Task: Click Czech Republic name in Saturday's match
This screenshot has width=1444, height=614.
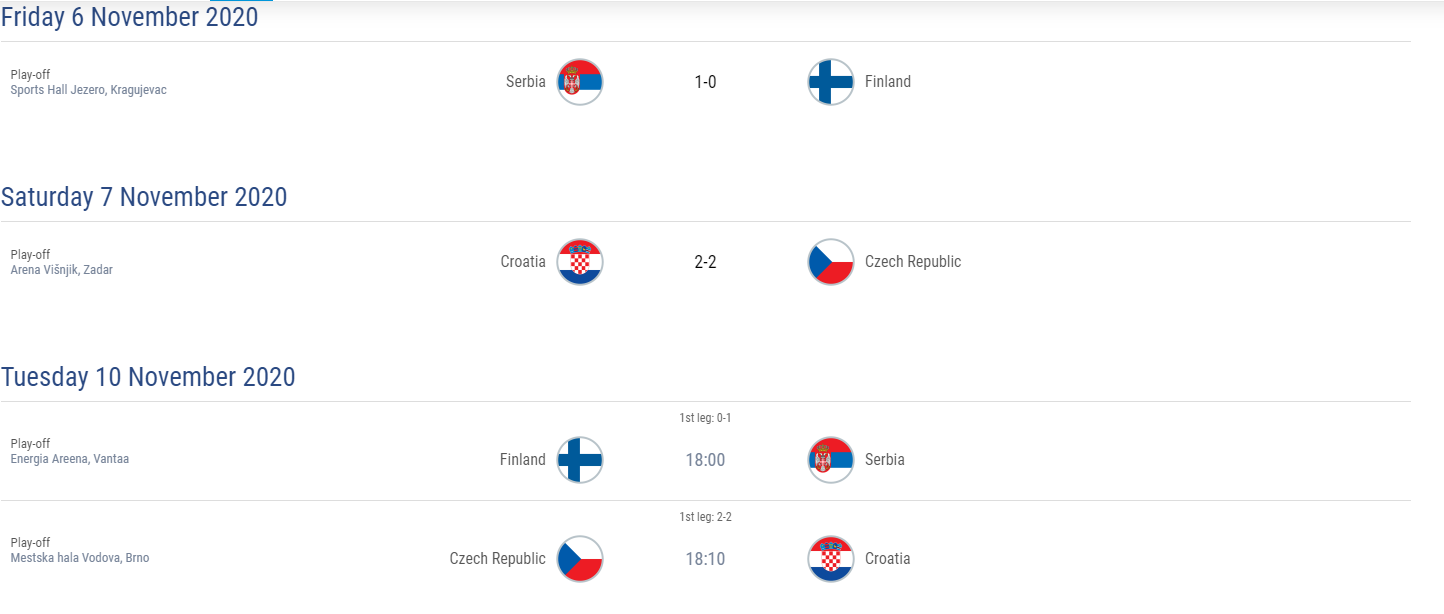Action: pos(913,262)
